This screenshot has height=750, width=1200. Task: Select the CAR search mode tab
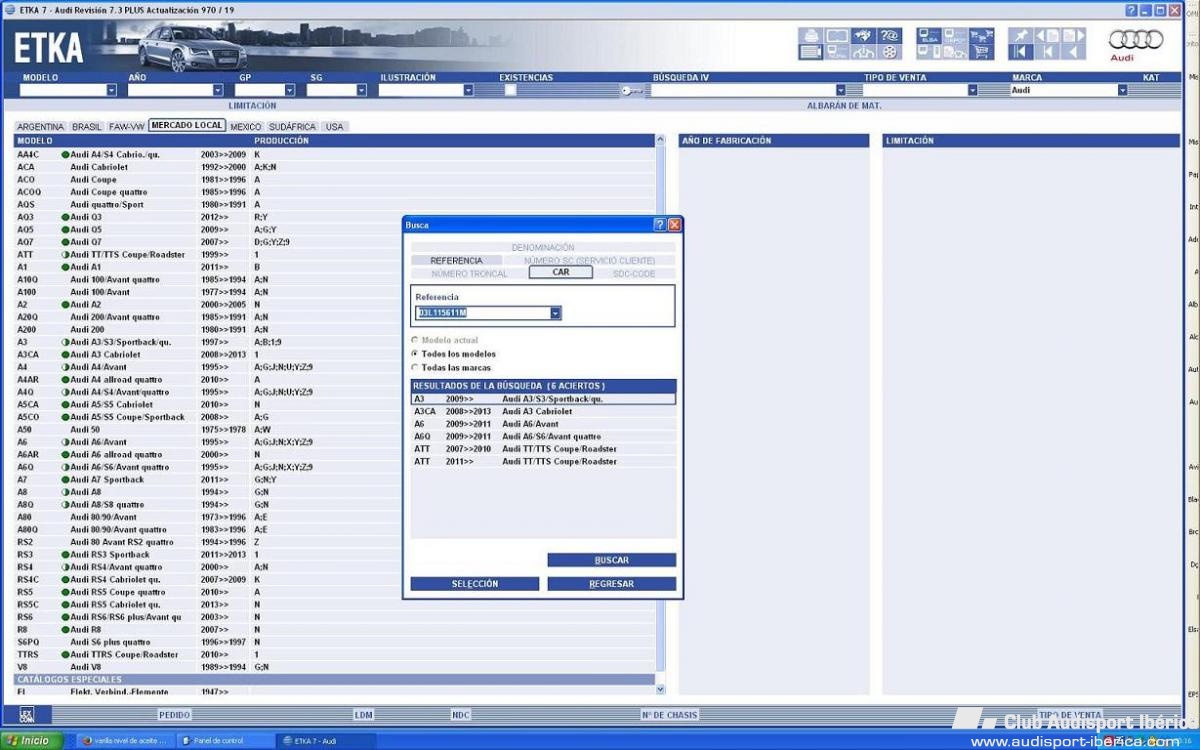tap(561, 272)
